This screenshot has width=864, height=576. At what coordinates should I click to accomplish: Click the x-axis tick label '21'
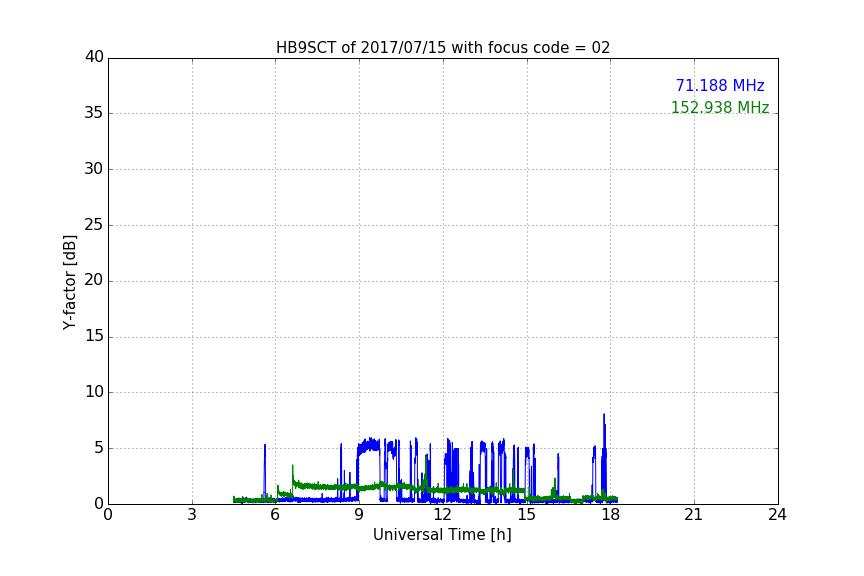[694, 515]
